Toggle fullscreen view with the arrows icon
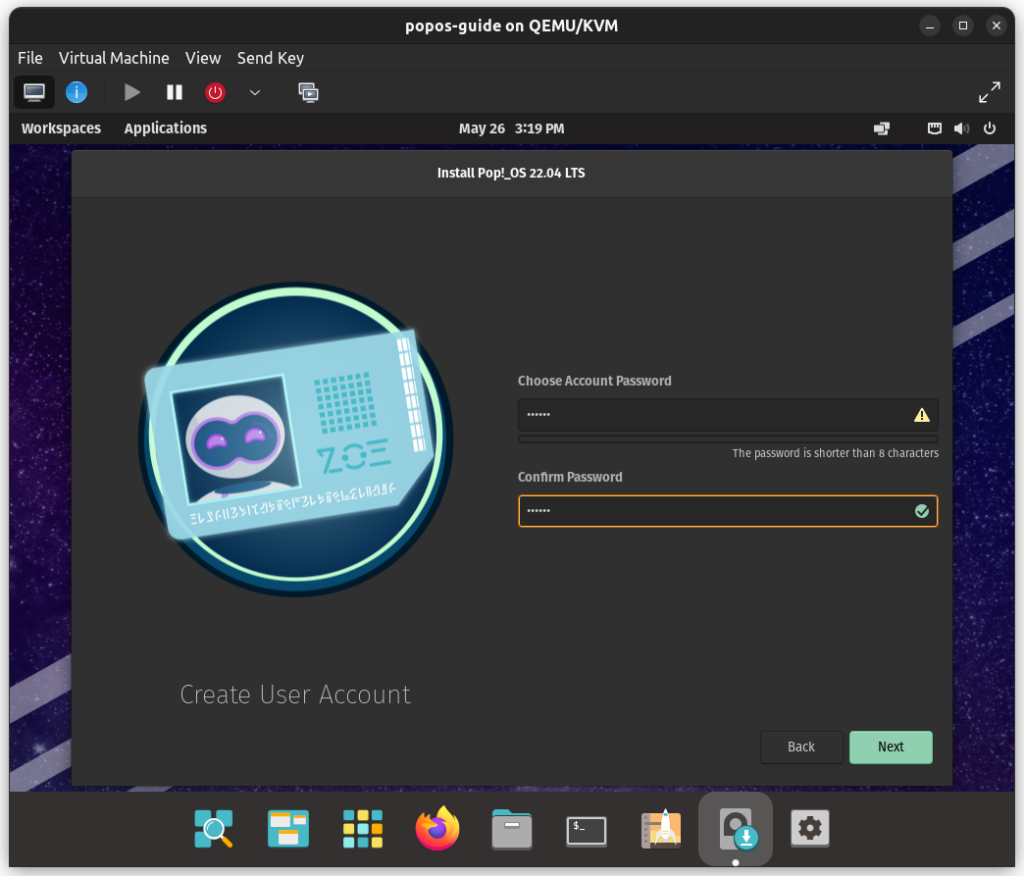Image resolution: width=1024 pixels, height=876 pixels. click(989, 92)
